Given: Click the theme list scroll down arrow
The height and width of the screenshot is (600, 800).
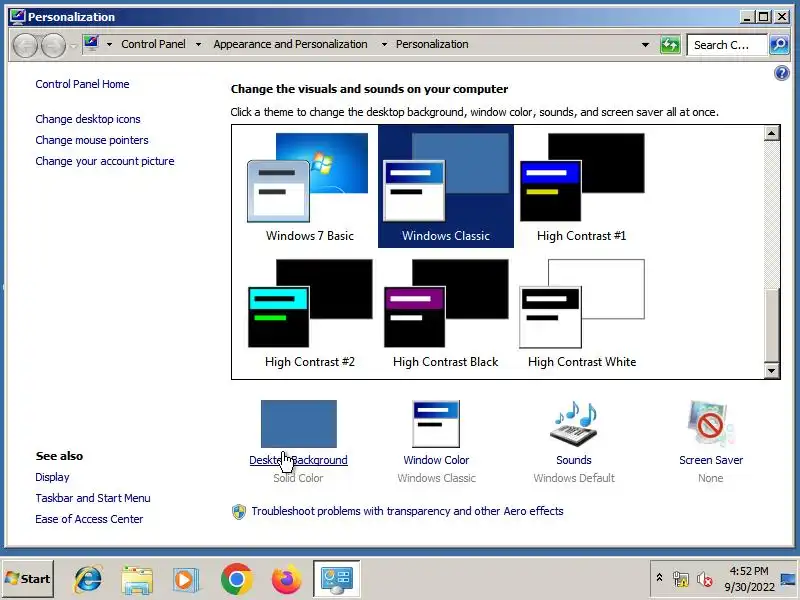Looking at the screenshot, I should click(x=771, y=371).
